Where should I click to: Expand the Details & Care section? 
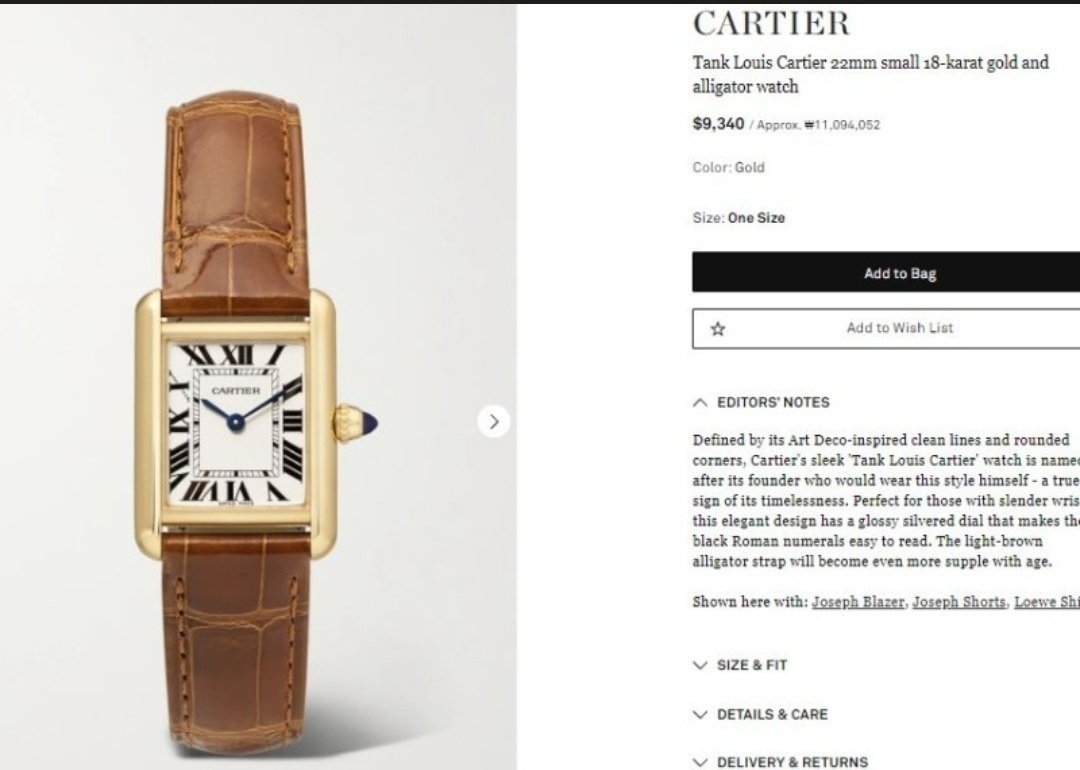click(x=760, y=715)
